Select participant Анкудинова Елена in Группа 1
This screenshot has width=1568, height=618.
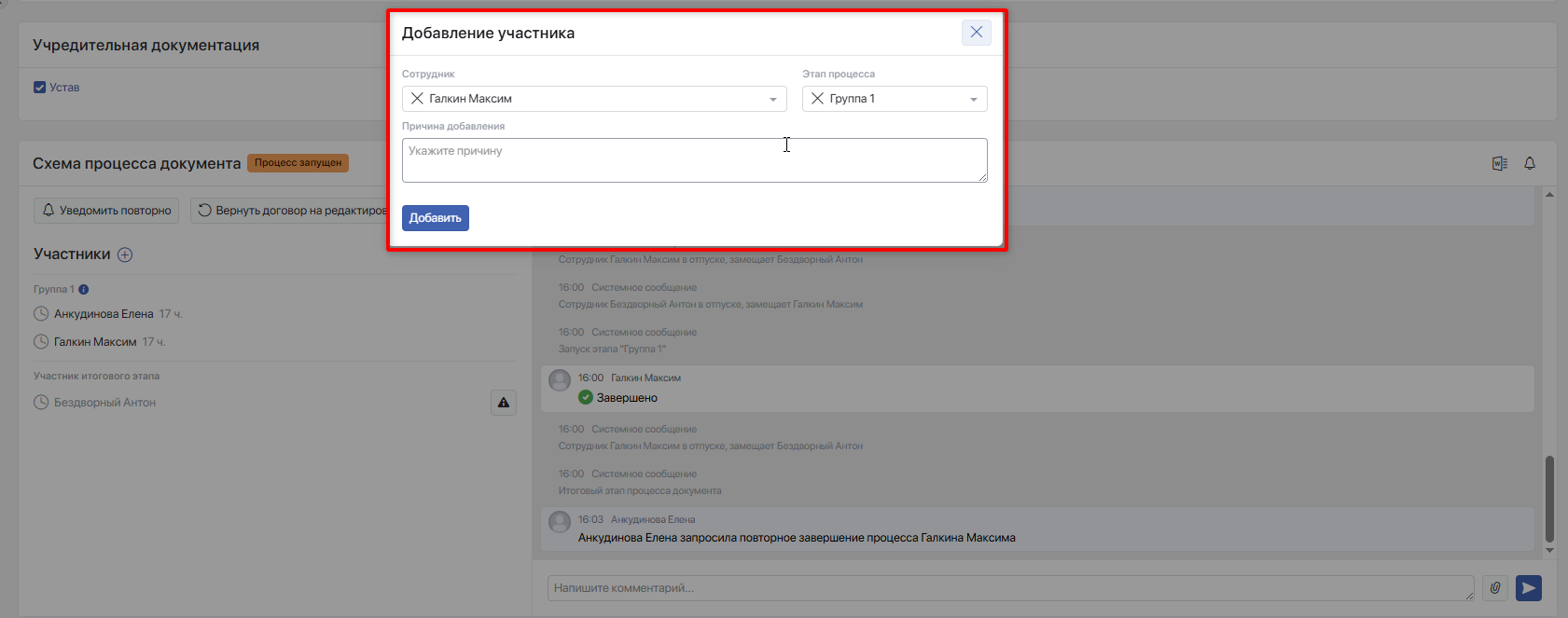[104, 314]
